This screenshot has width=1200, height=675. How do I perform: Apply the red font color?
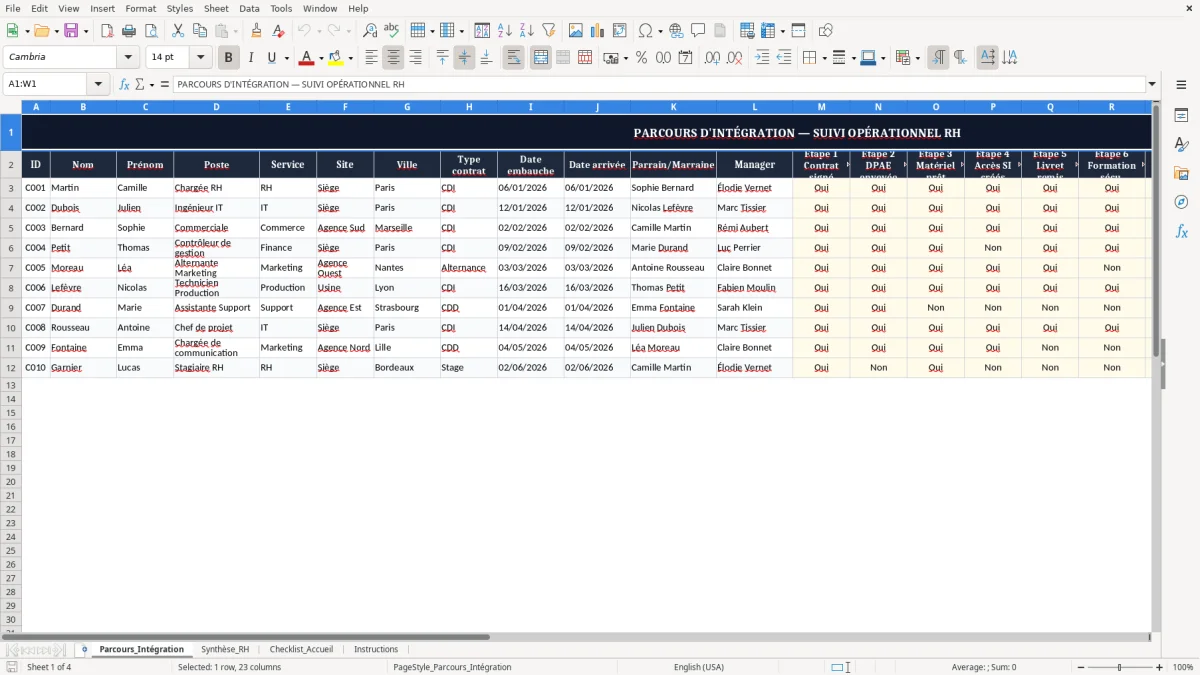tap(307, 58)
